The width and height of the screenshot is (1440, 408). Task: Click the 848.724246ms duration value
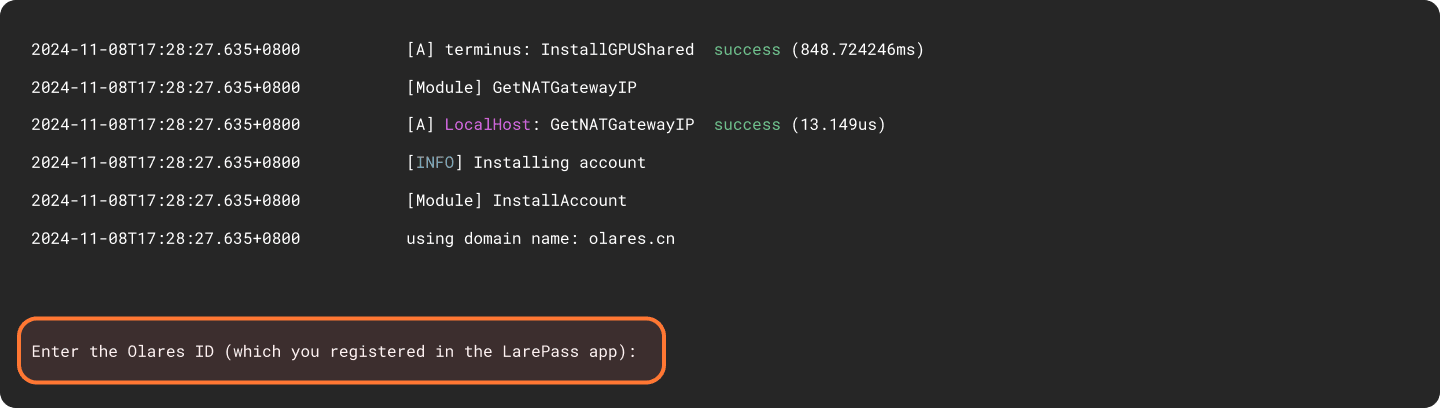click(857, 49)
